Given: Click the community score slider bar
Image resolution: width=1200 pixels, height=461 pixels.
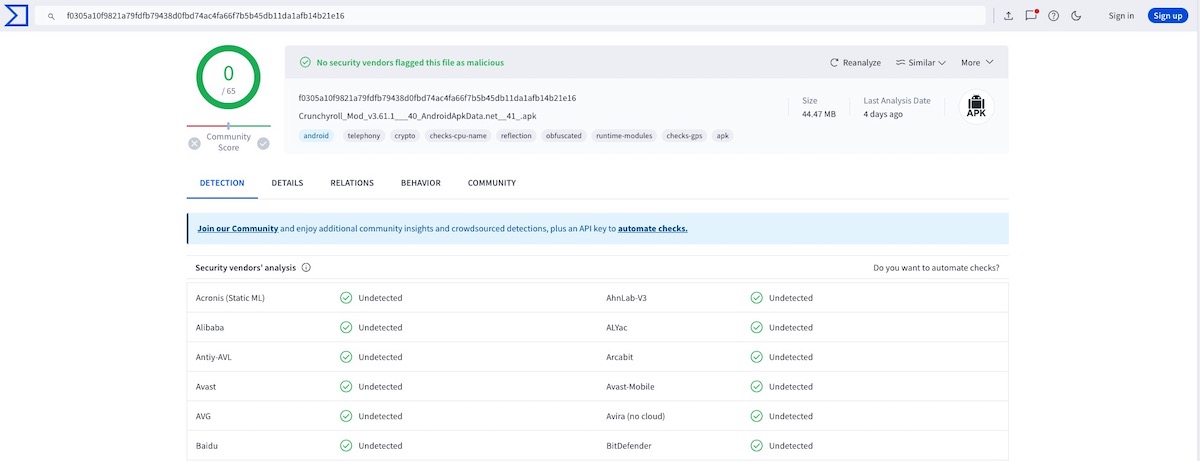Looking at the screenshot, I should pyautogui.click(x=228, y=126).
